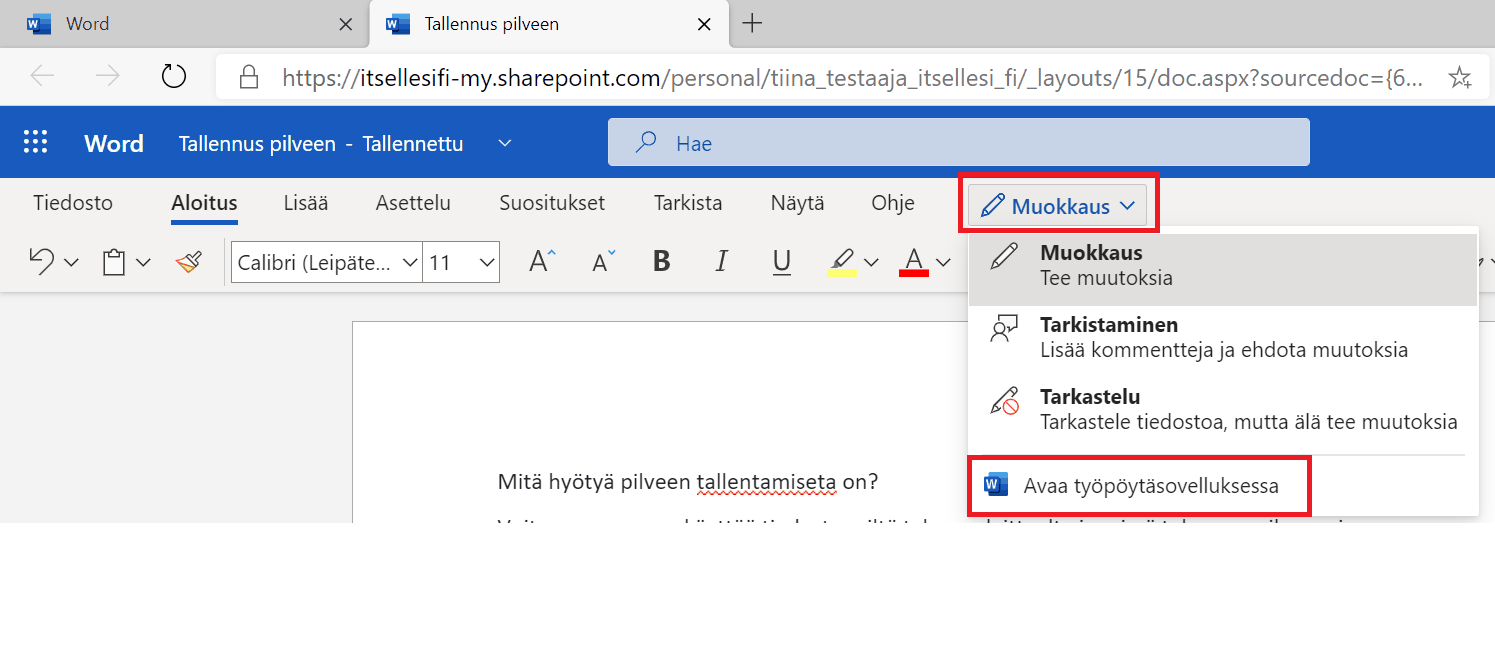Decrease font size with the smaller A
The height and width of the screenshot is (648, 1495).
604,262
